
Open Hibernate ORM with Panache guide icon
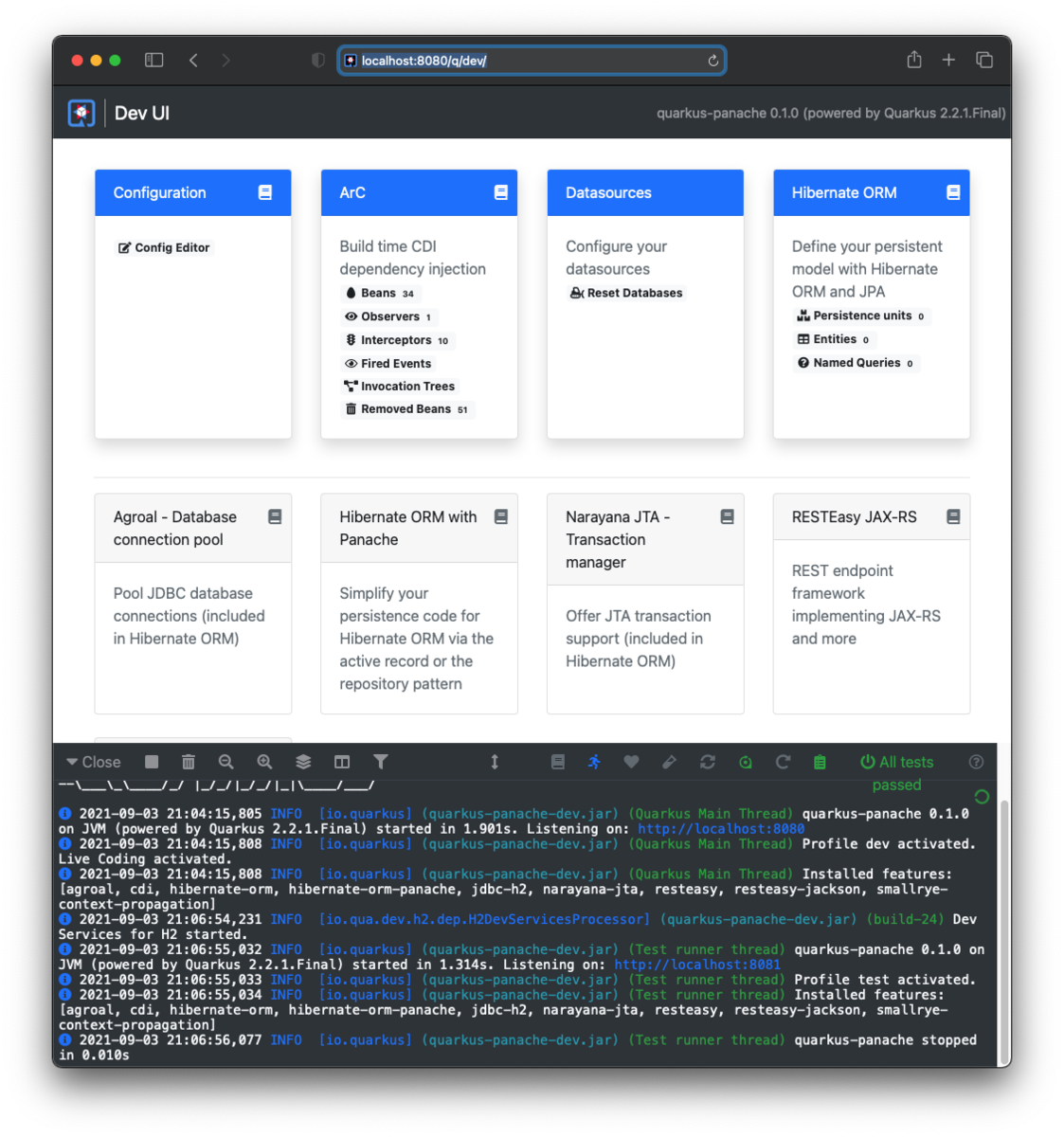coord(501,516)
